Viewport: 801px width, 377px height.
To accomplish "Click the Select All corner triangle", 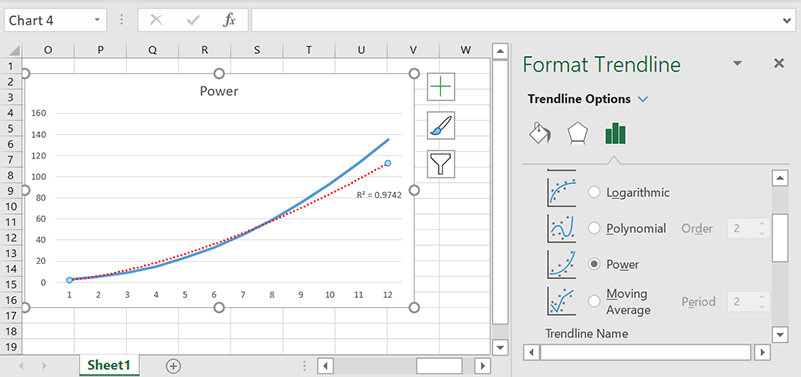I will (14, 50).
